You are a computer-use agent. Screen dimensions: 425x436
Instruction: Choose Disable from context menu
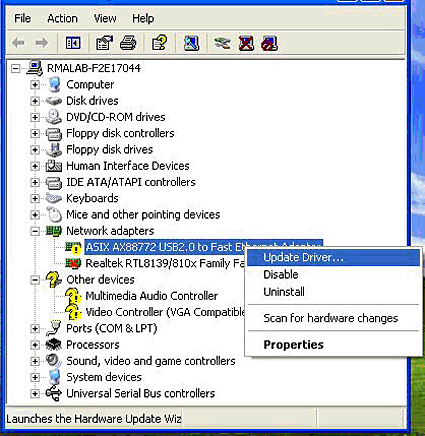pos(333,275)
